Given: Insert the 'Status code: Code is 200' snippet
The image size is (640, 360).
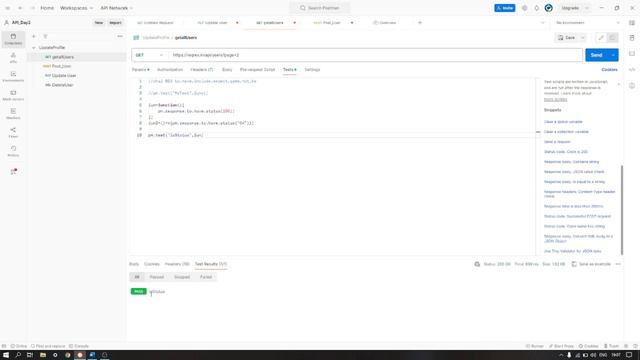Looking at the screenshot, I should tap(566, 152).
